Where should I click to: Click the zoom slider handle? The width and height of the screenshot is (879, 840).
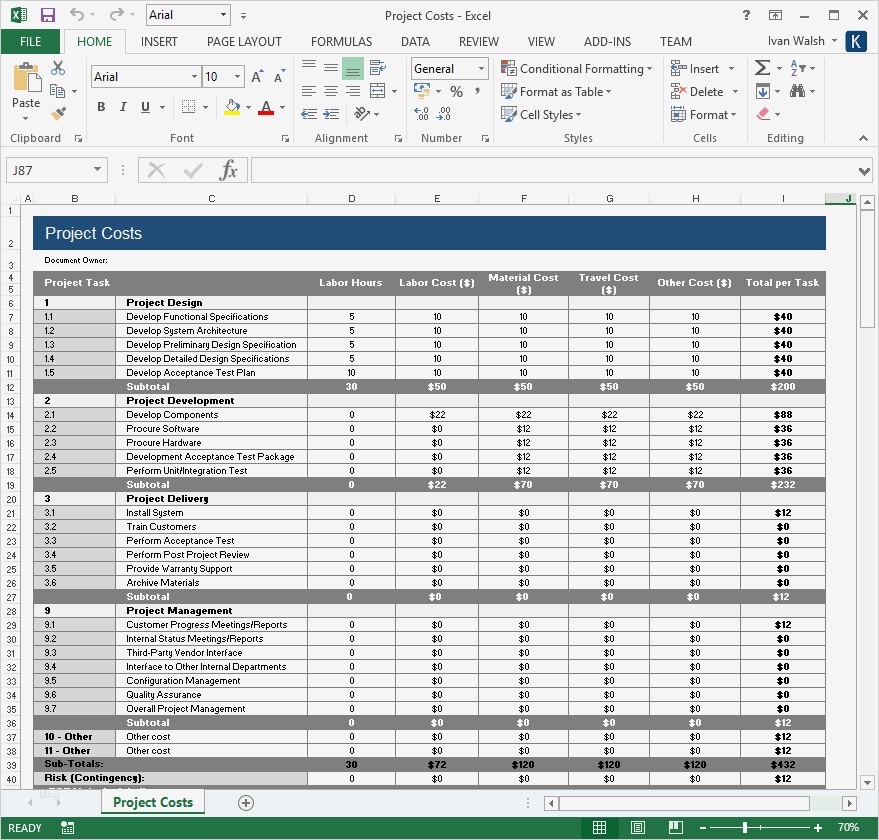745,827
